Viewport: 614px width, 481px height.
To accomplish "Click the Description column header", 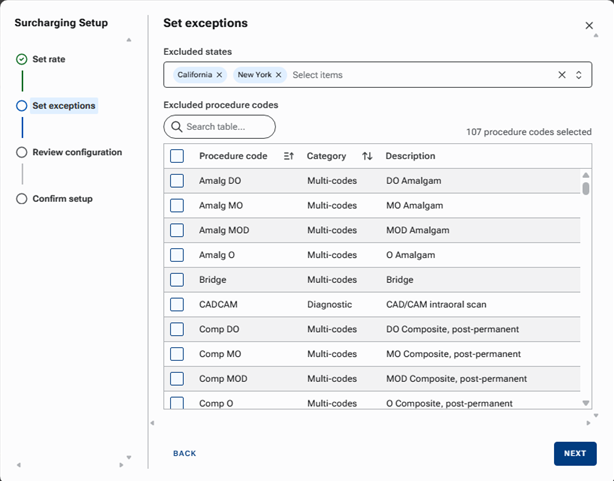I will tap(410, 156).
